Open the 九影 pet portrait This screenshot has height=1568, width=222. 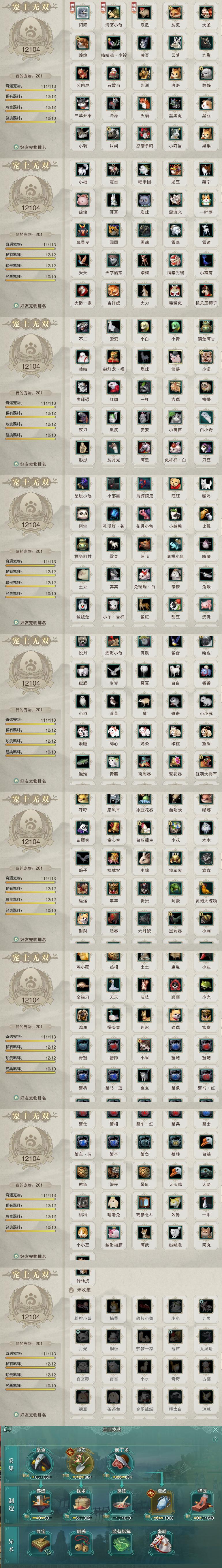(x=206, y=43)
